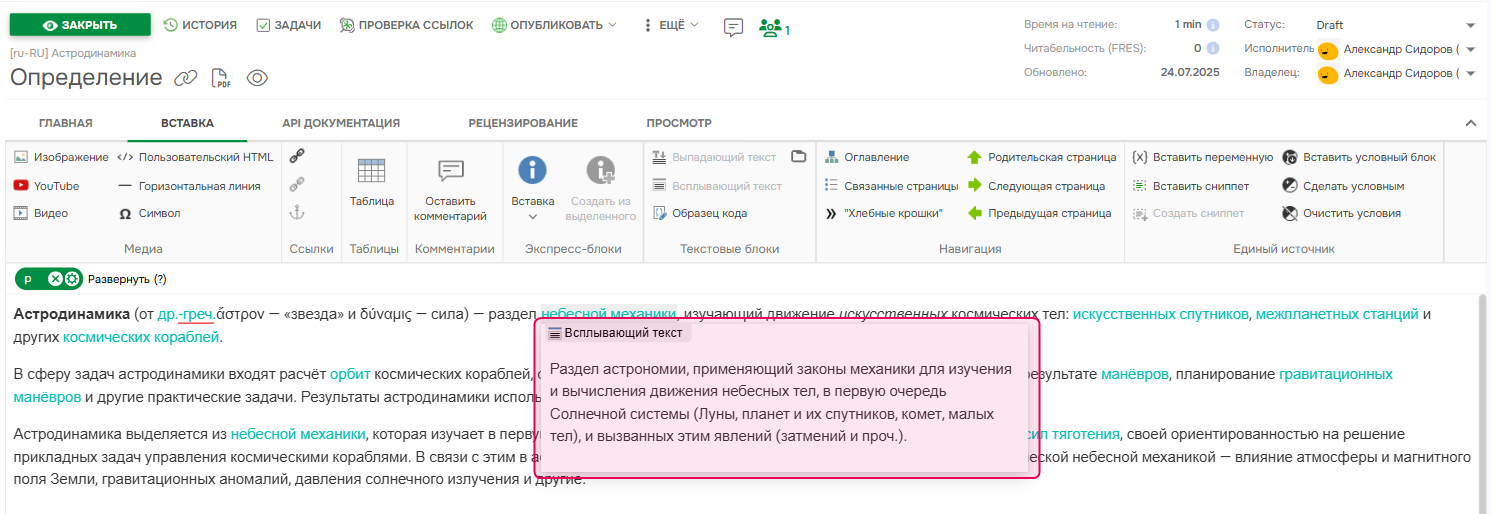Open the орбит link in second paragraph
Screen dimensions: 1491x514
[x=350, y=374]
